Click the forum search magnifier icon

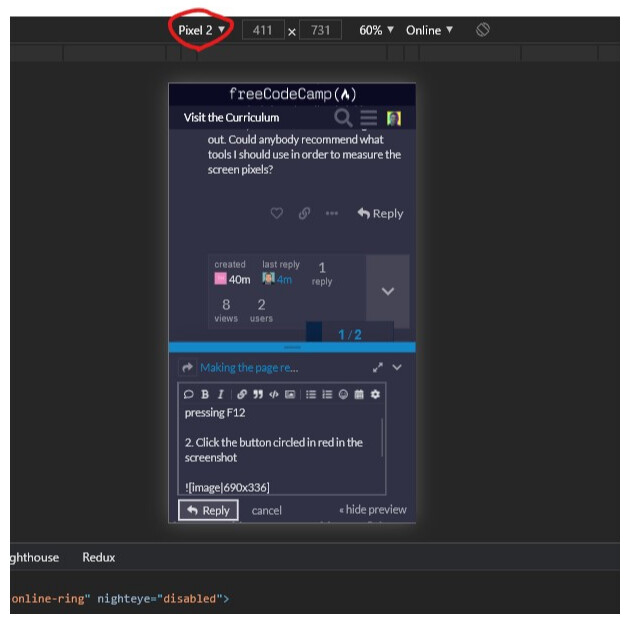click(x=343, y=118)
